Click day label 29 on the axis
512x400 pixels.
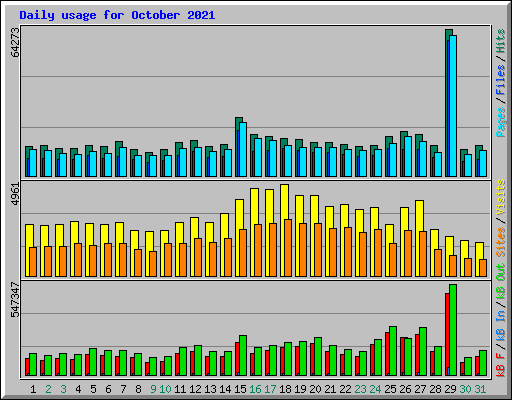450,389
